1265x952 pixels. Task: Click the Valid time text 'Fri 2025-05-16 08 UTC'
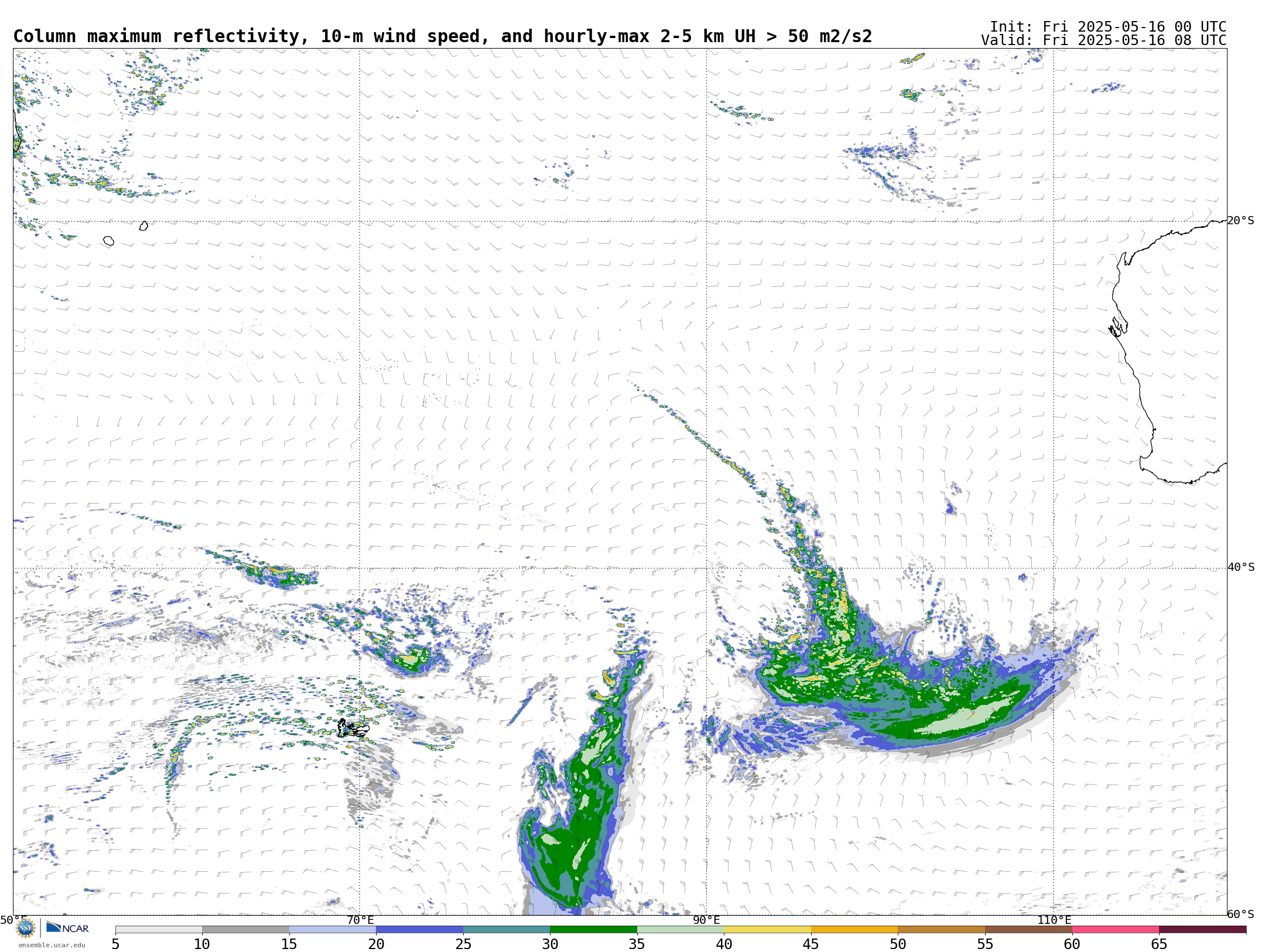pos(1134,40)
